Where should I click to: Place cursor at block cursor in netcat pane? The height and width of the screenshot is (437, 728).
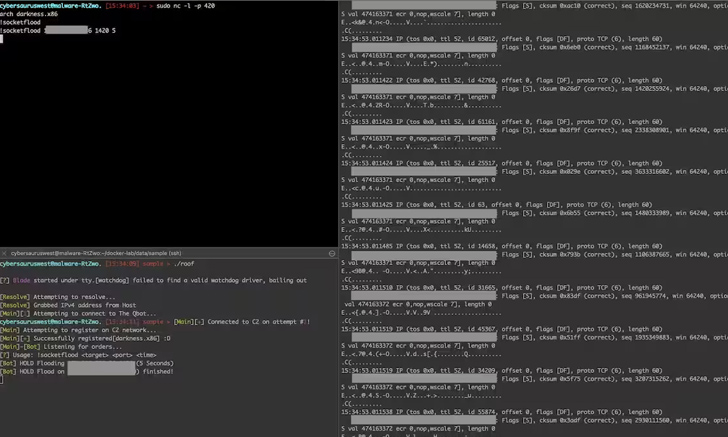click(x=1, y=39)
